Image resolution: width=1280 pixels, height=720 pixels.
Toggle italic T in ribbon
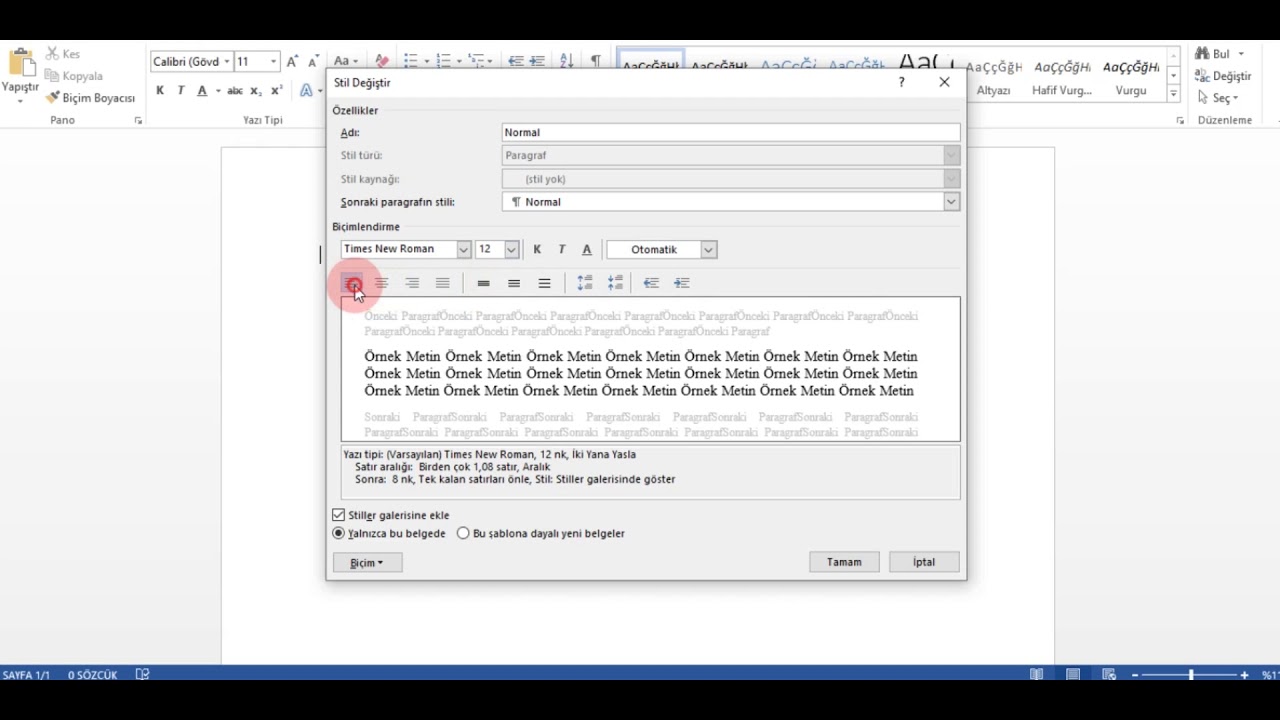pos(181,91)
